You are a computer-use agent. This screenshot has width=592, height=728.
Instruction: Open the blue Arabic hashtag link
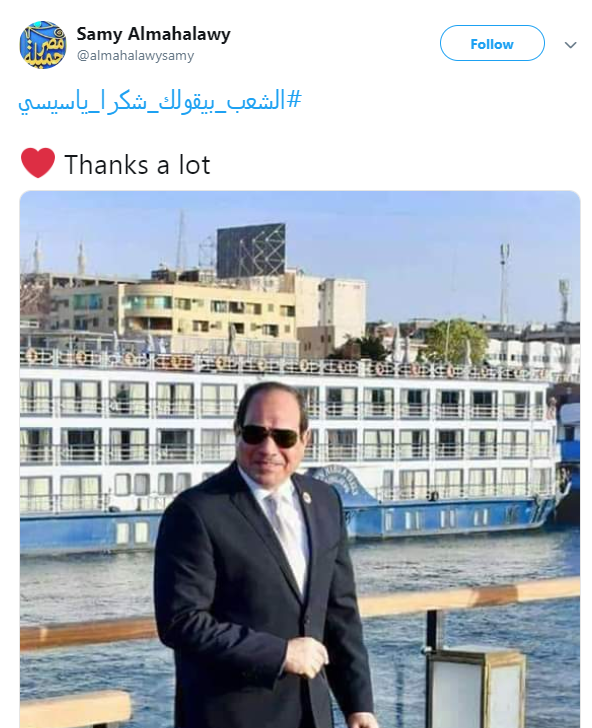click(x=160, y=101)
